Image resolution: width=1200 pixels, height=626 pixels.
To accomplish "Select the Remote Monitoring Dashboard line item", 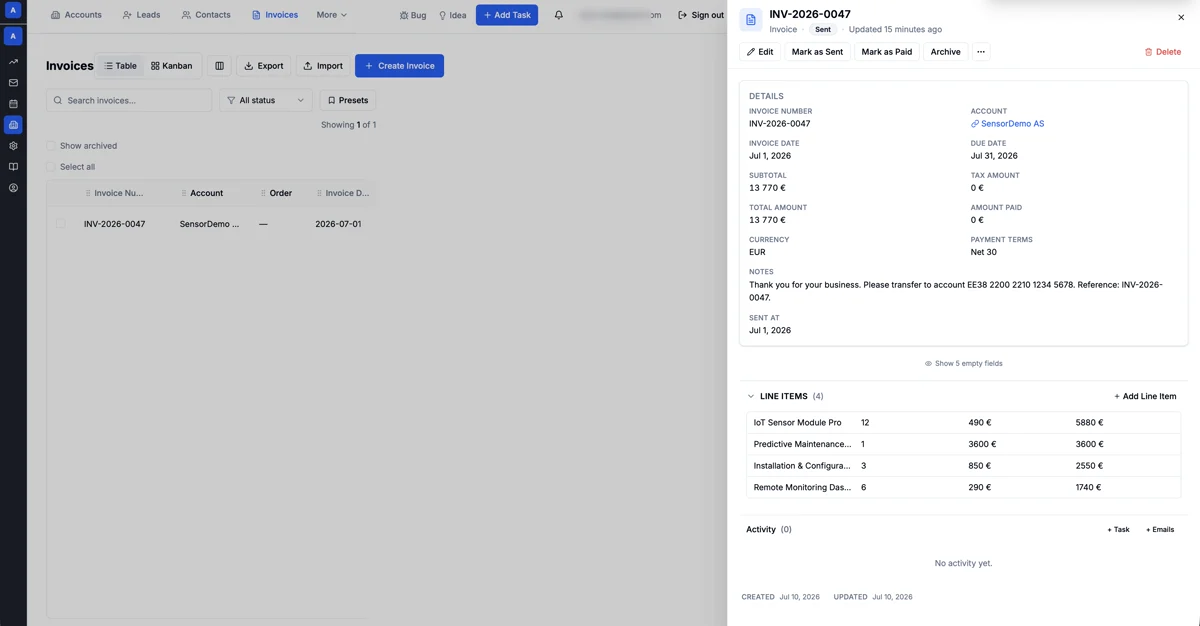I will click(x=964, y=487).
